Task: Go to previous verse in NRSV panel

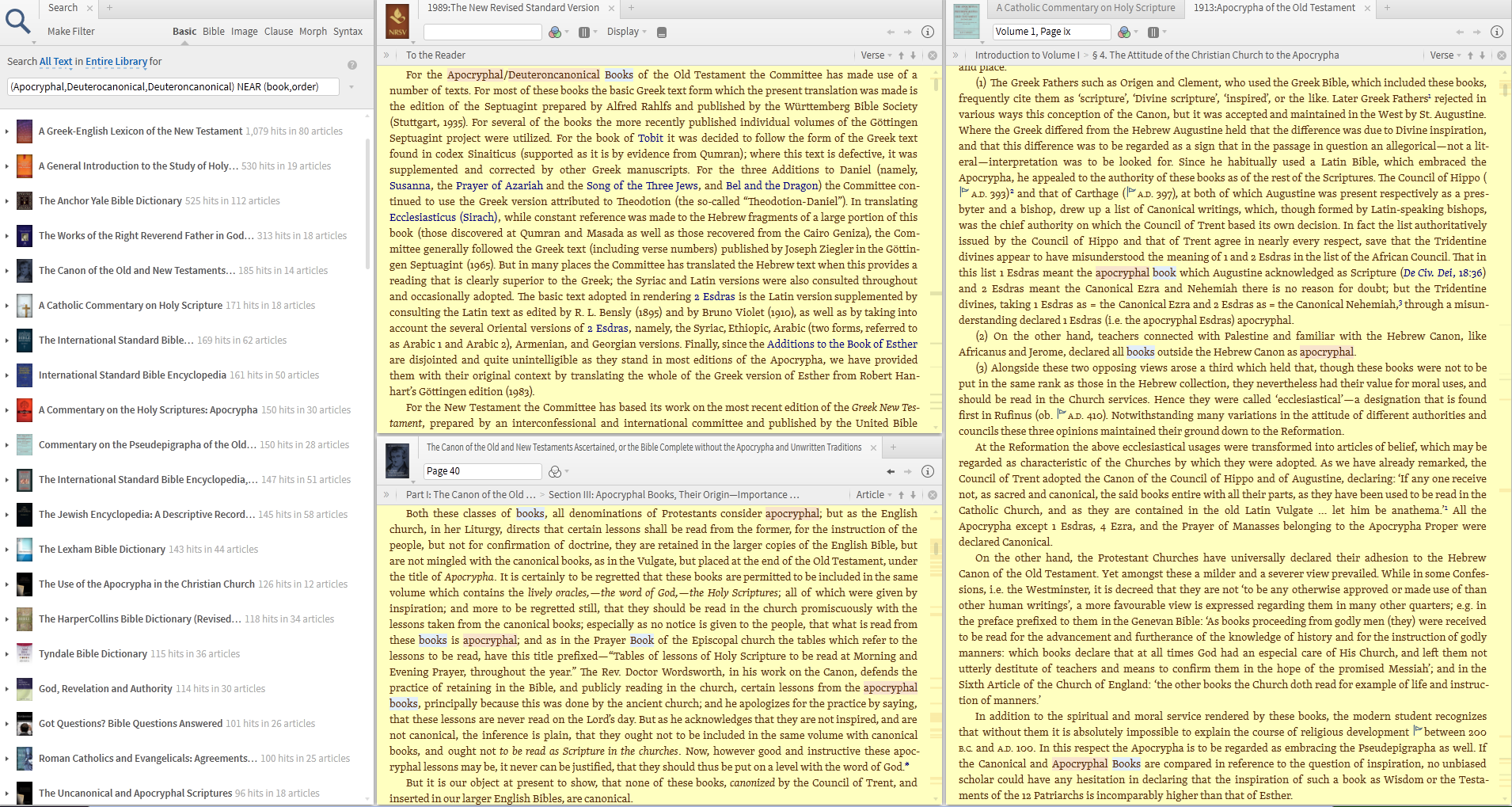Action: click(x=901, y=55)
